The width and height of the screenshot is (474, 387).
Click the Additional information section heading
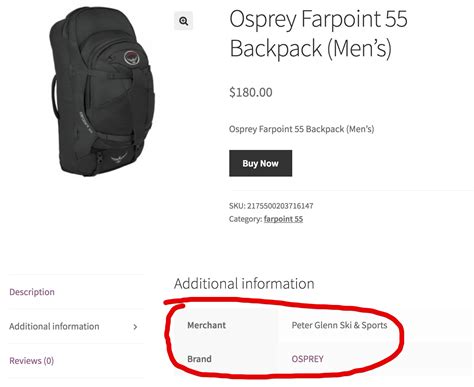(244, 284)
